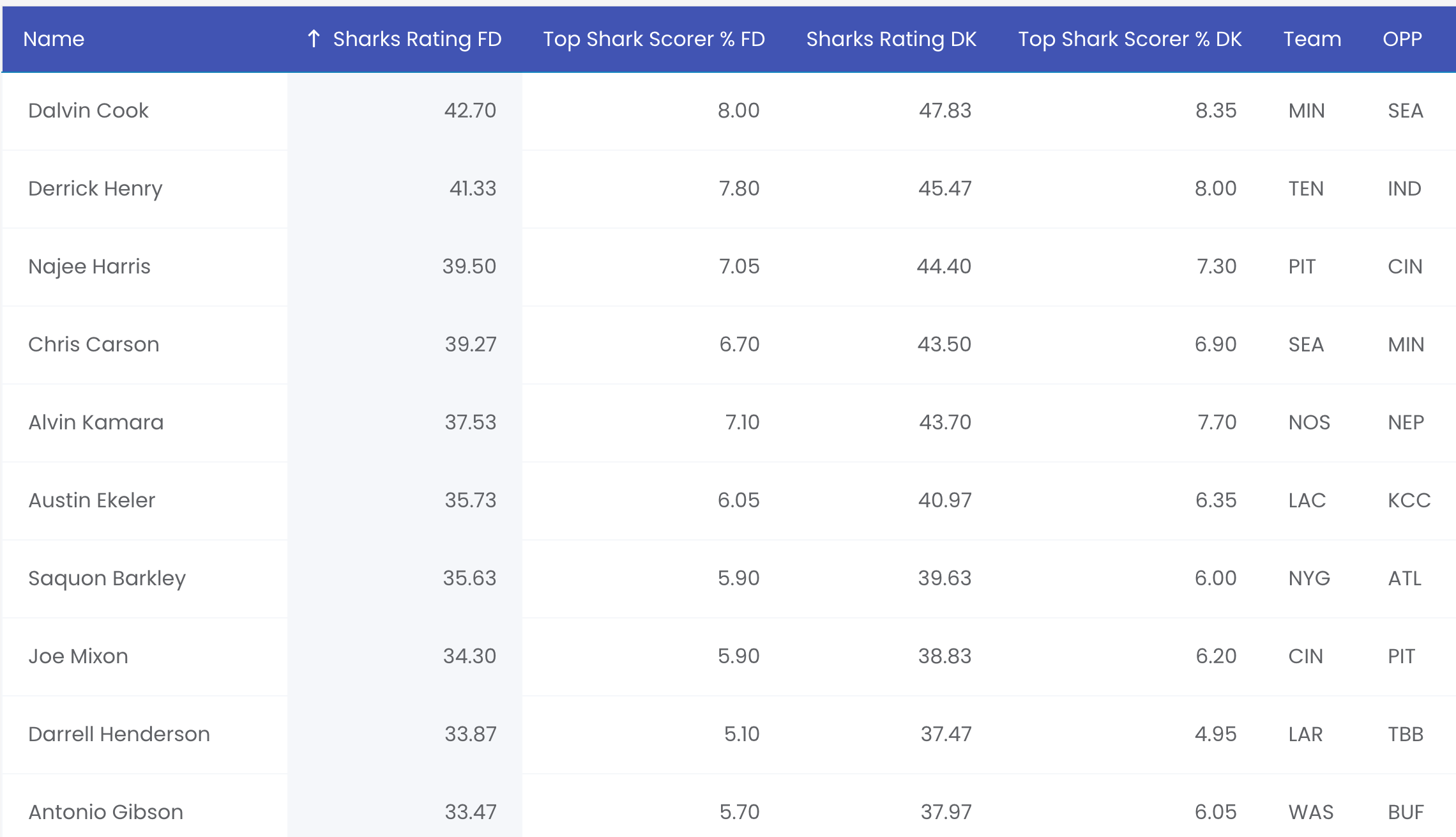Screen dimensions: 1456x837
Task: Click Saquon Barkley's team cell NYG
Action: click(x=1309, y=578)
